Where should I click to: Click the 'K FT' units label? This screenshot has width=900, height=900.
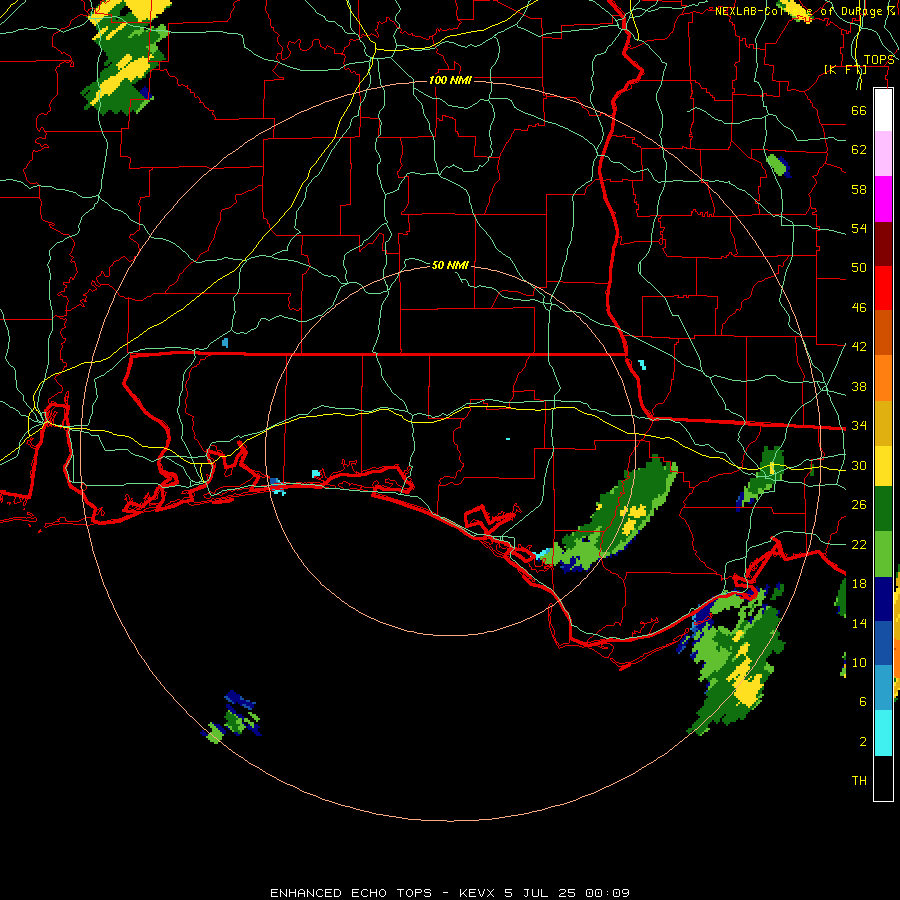click(x=845, y=70)
